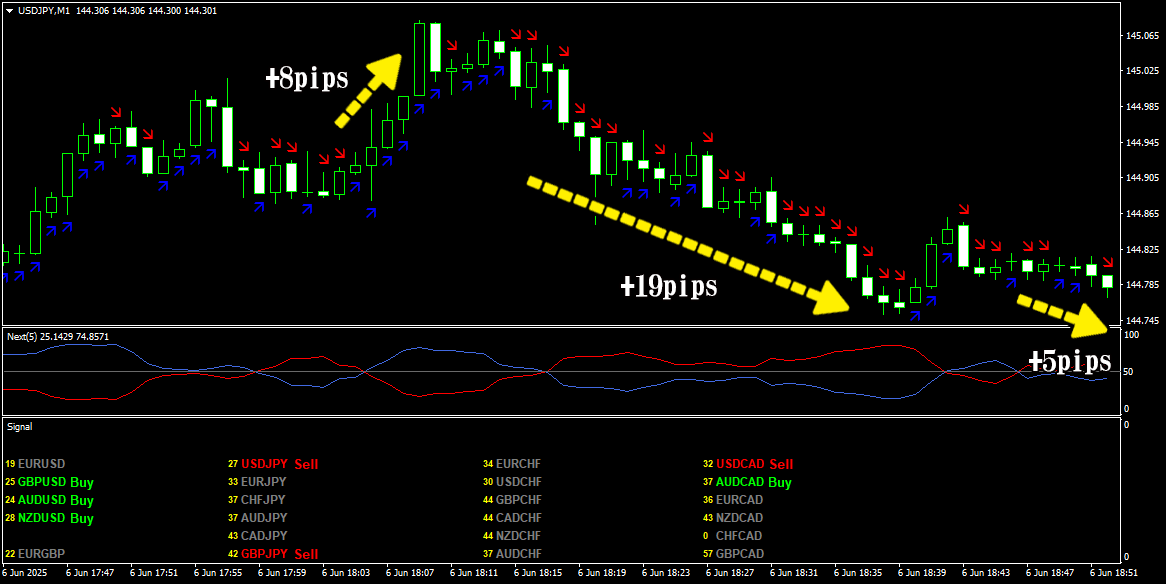Click the 6 Jun 18:51 time label

point(1114,574)
